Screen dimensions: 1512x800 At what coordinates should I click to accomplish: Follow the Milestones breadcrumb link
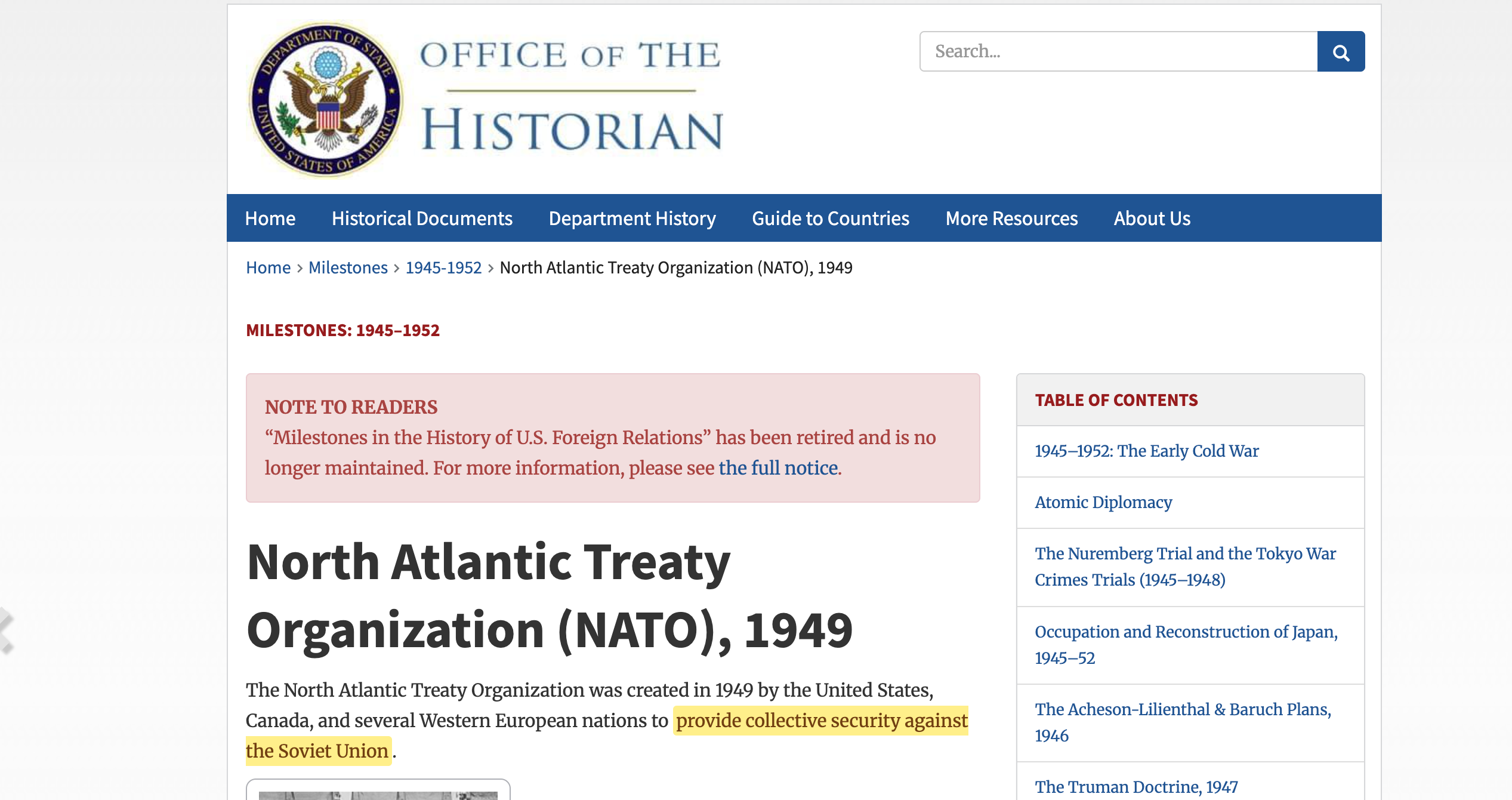348,267
